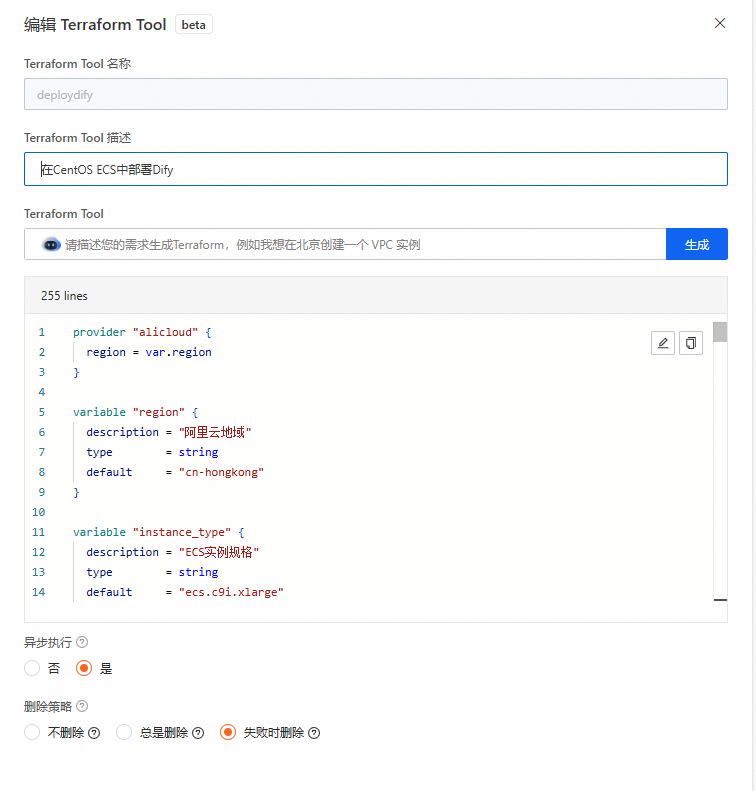Click code line 'variable "instance_type" {'
Viewport: 756px width, 791px height.
(x=158, y=532)
